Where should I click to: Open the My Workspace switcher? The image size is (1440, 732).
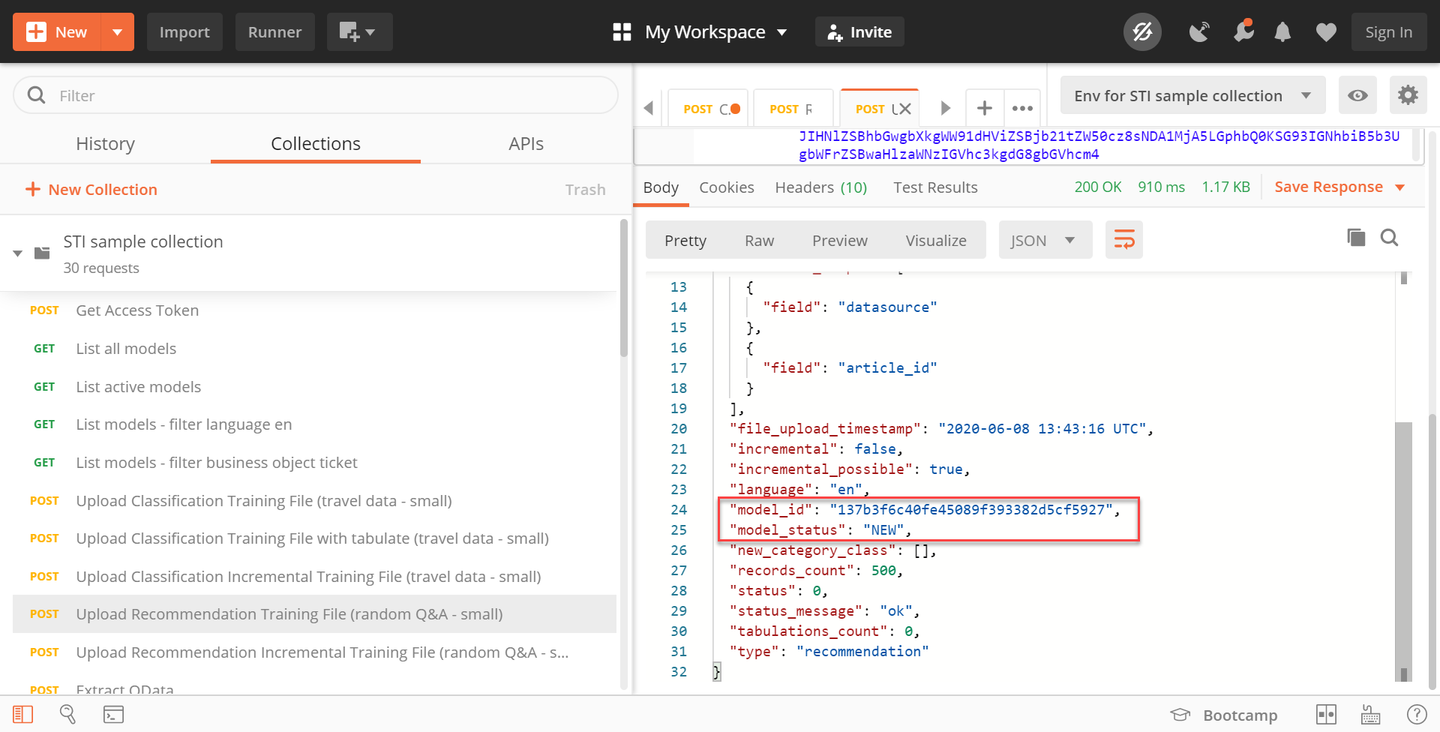(700, 32)
